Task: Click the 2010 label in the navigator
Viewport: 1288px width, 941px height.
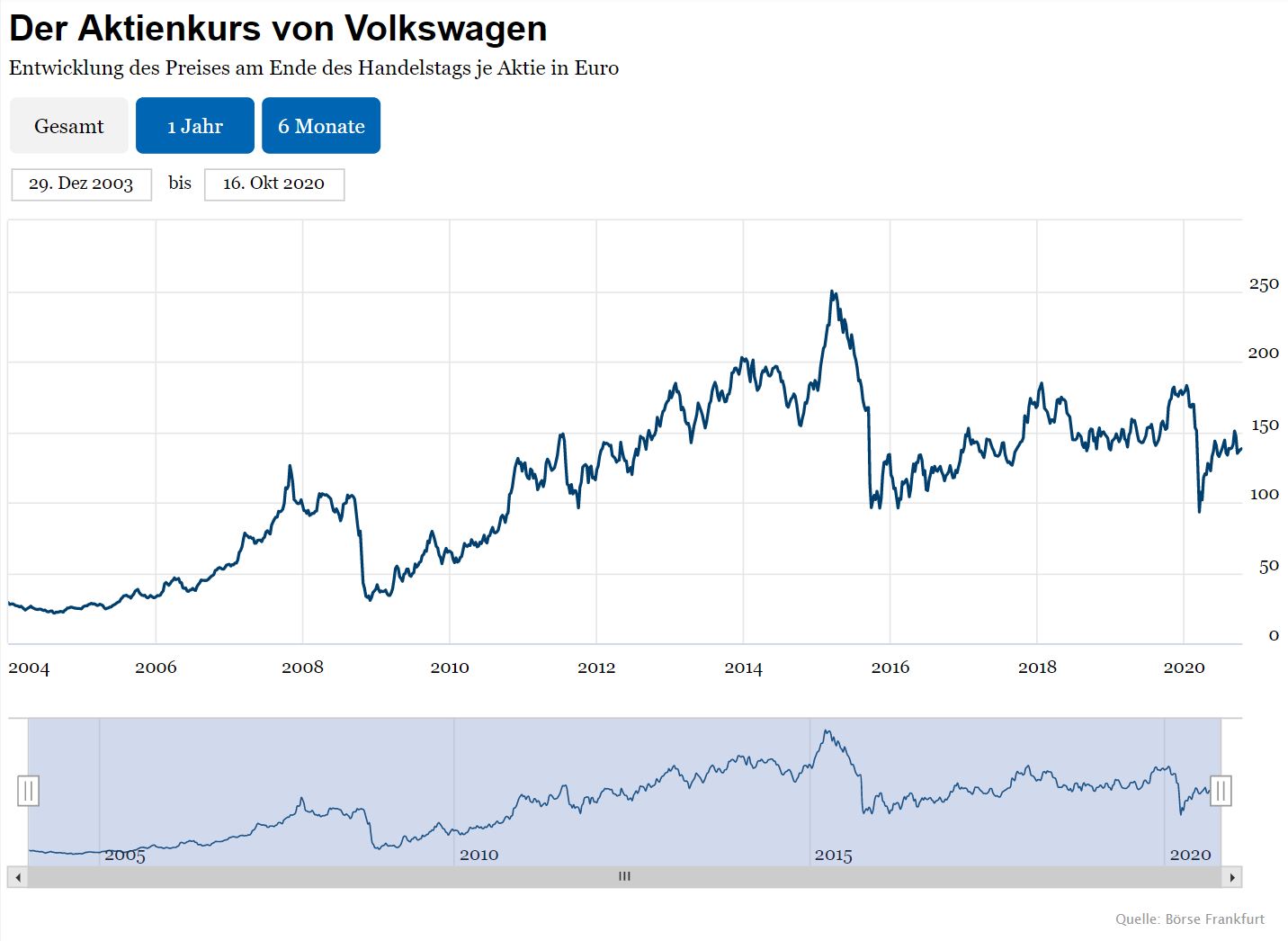Action: click(x=479, y=855)
